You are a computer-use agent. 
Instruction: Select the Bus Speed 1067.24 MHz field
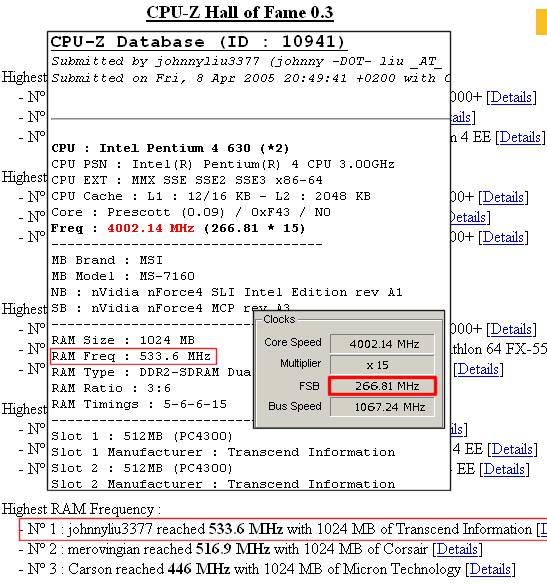(x=382, y=407)
